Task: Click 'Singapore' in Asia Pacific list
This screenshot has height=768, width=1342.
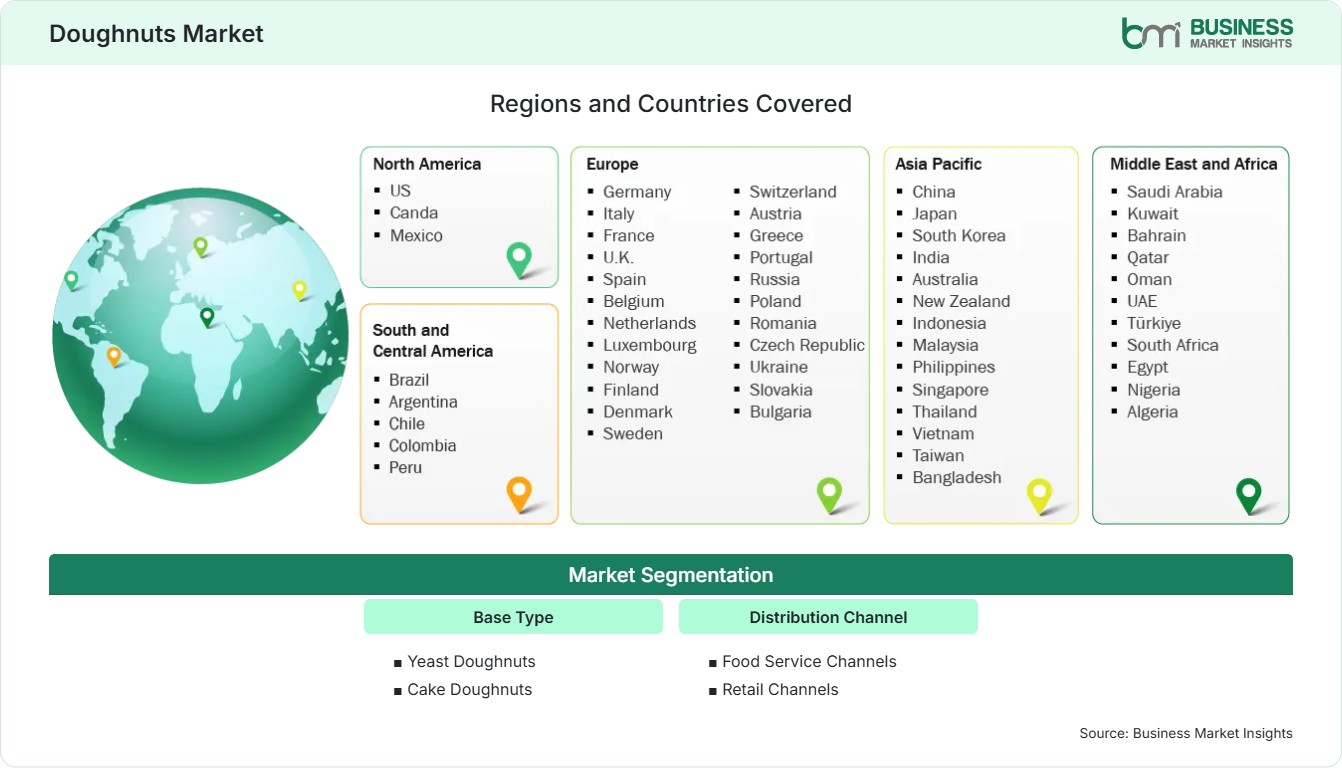Action: coord(950,389)
